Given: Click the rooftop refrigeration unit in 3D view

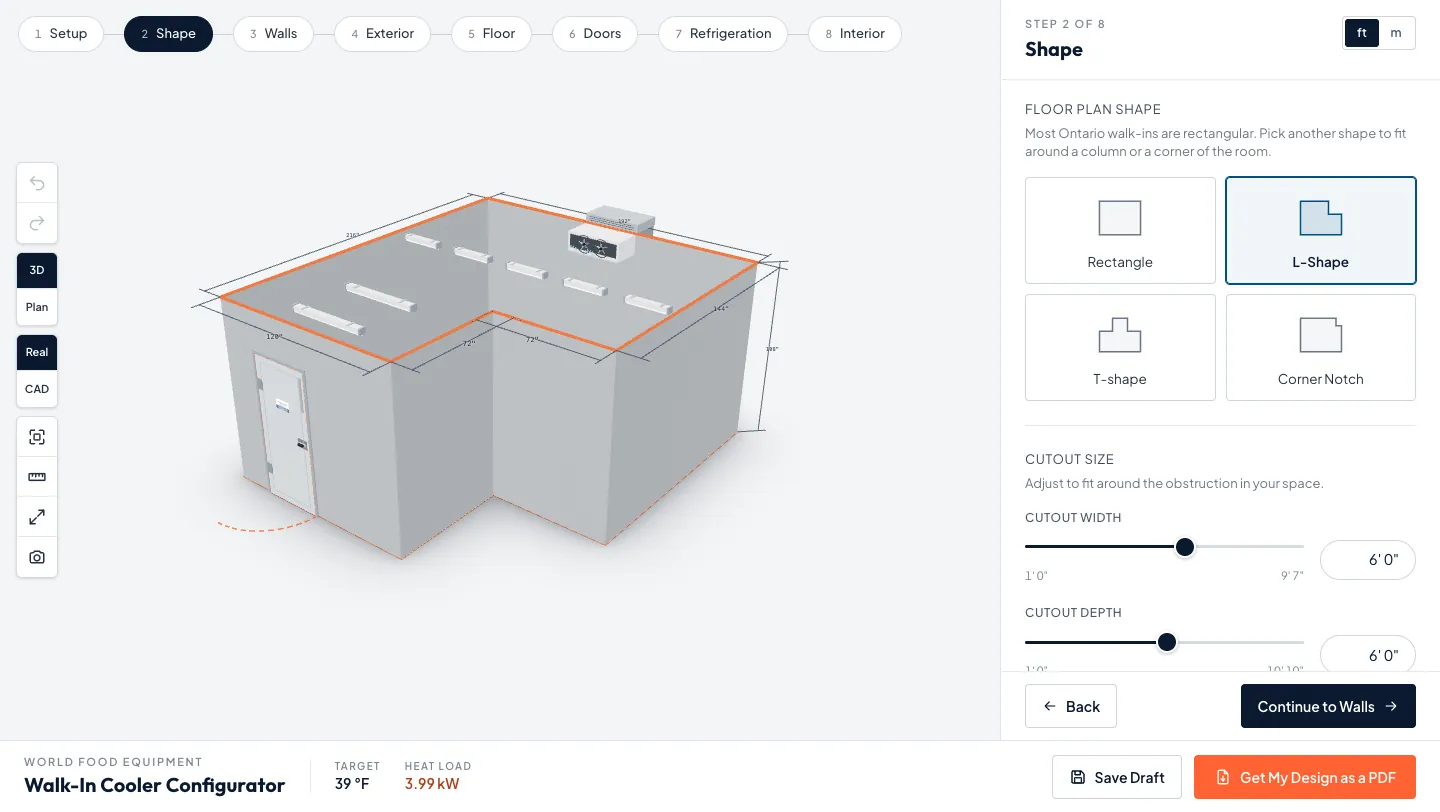Looking at the screenshot, I should [x=611, y=234].
